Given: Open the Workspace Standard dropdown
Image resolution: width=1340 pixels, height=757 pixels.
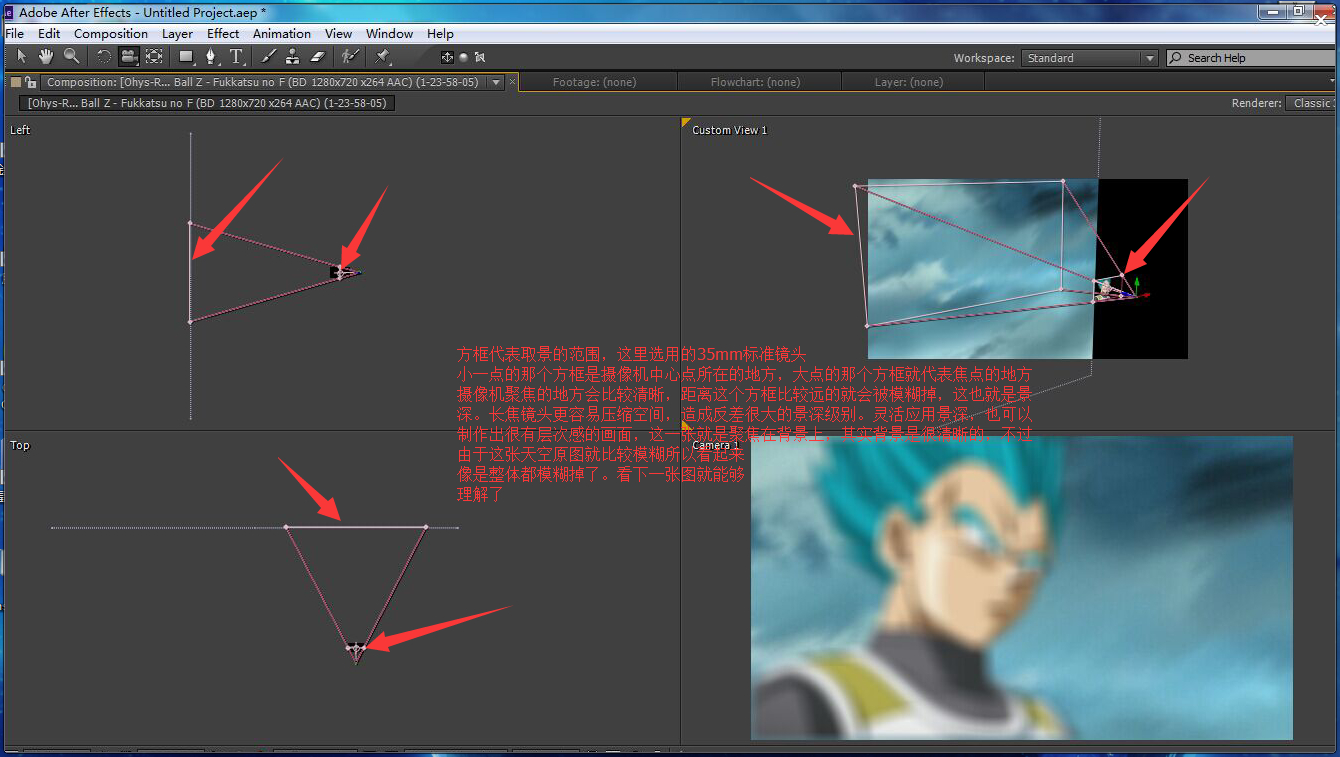Looking at the screenshot, I should point(1089,58).
